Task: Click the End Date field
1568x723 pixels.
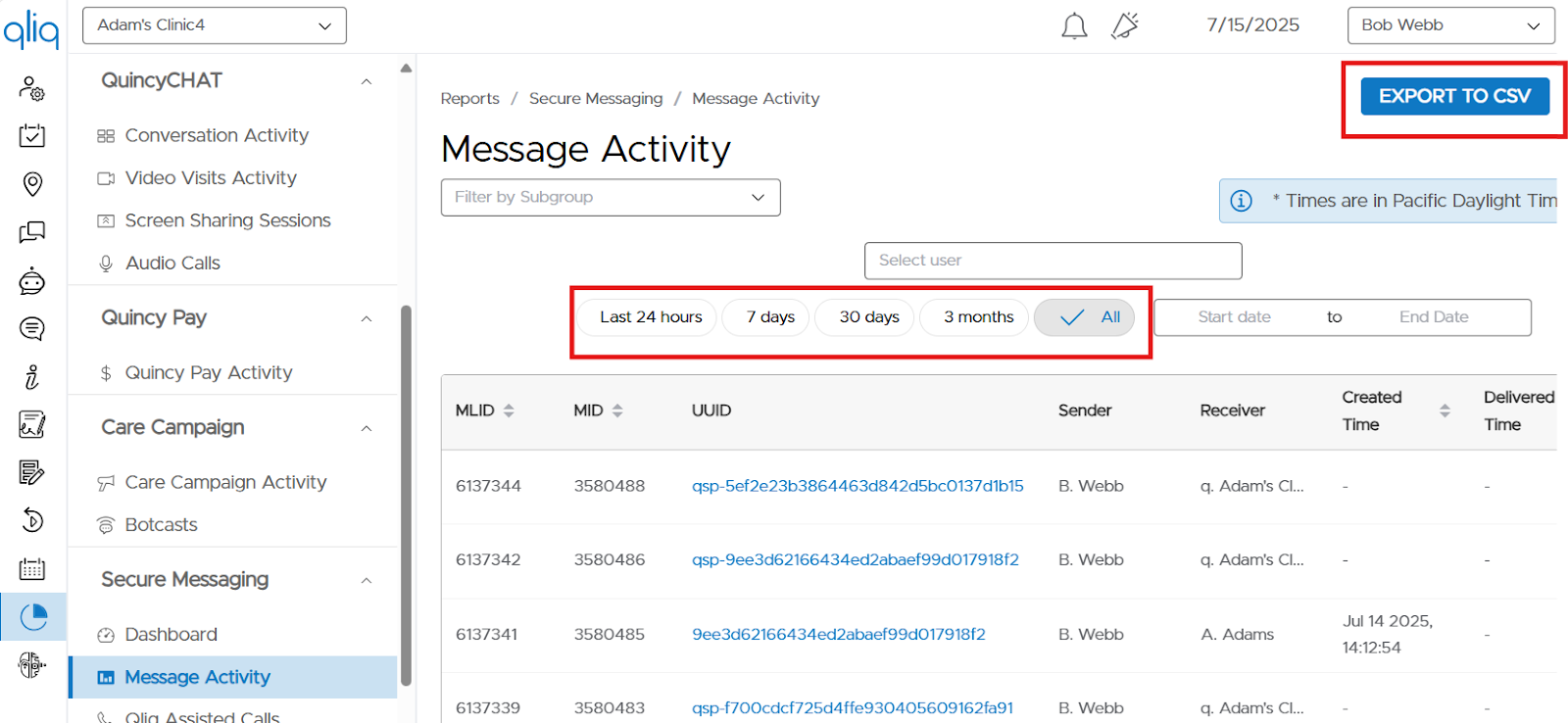Action: tap(1434, 317)
